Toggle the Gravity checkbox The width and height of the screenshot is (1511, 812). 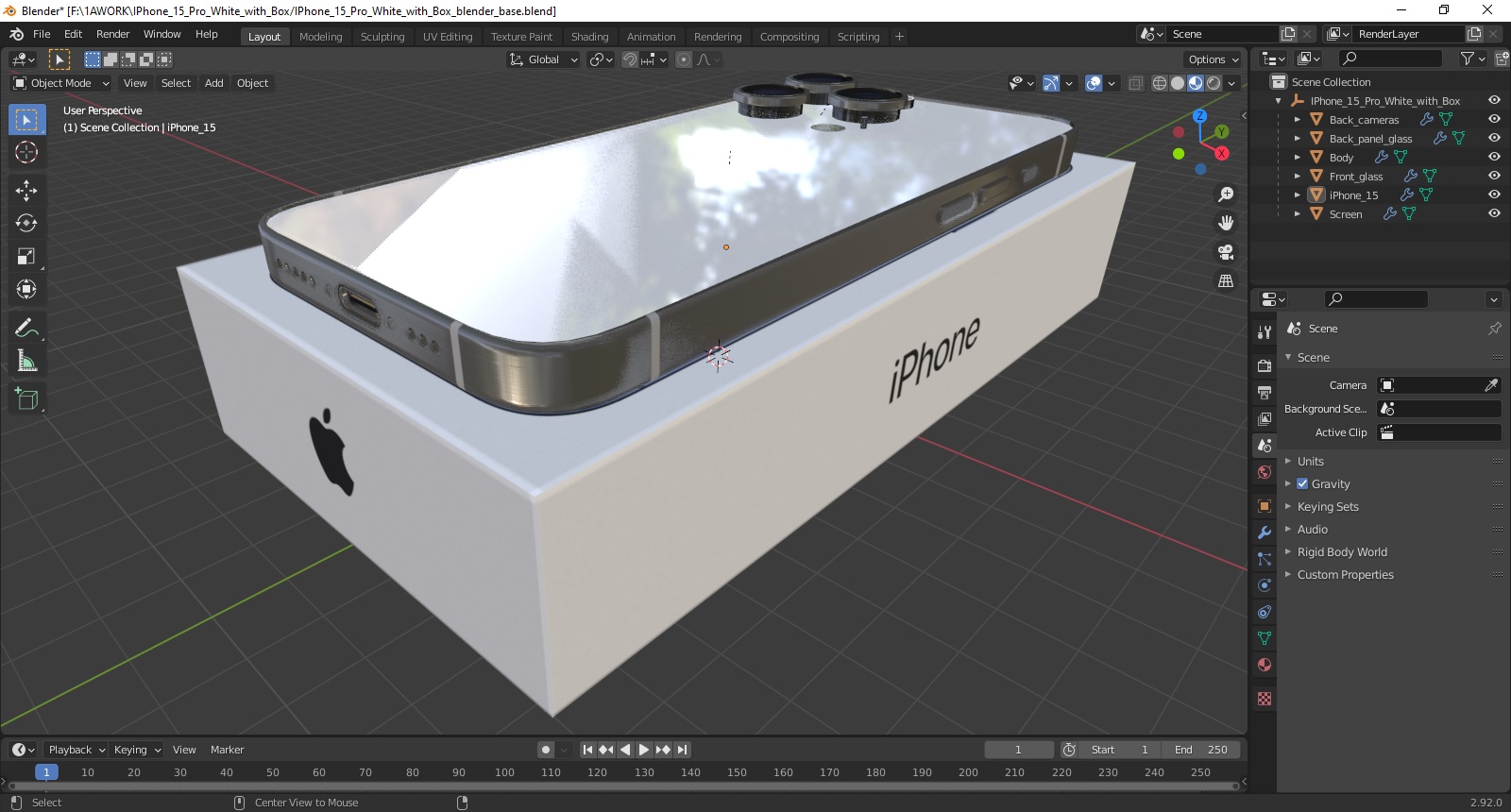click(x=1302, y=483)
